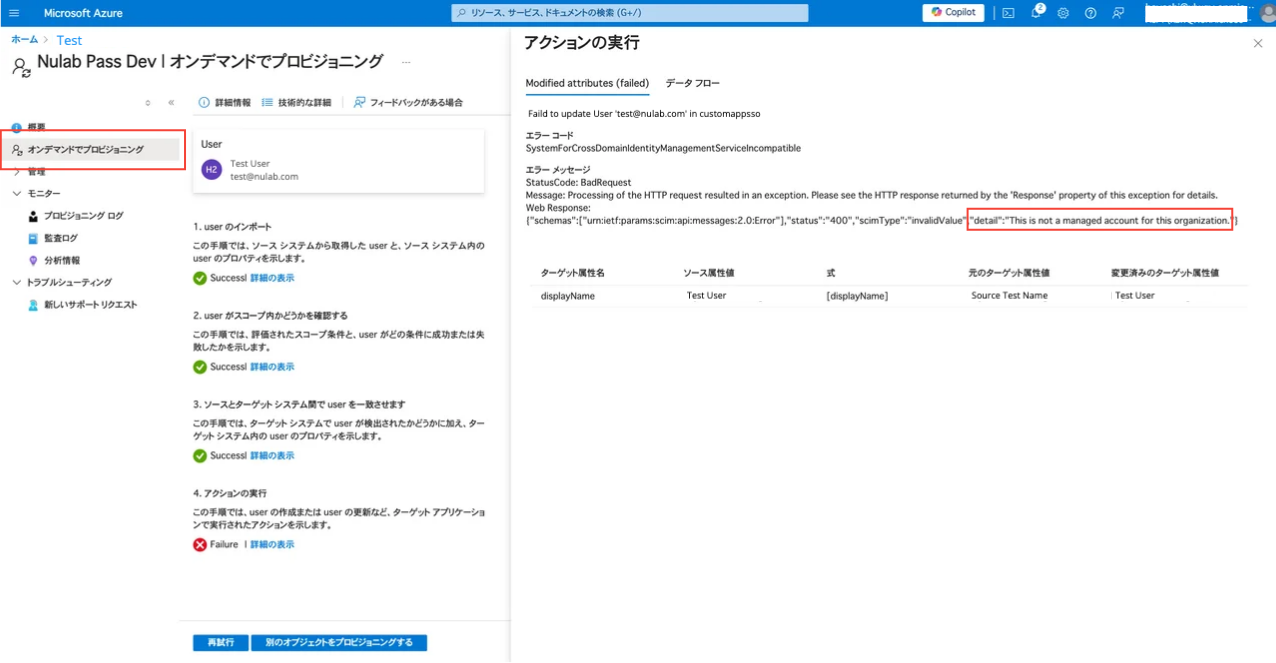1276x663 pixels.
Task: Click 別のオブジェクトをプロビジョニングする button
Action: pos(339,642)
